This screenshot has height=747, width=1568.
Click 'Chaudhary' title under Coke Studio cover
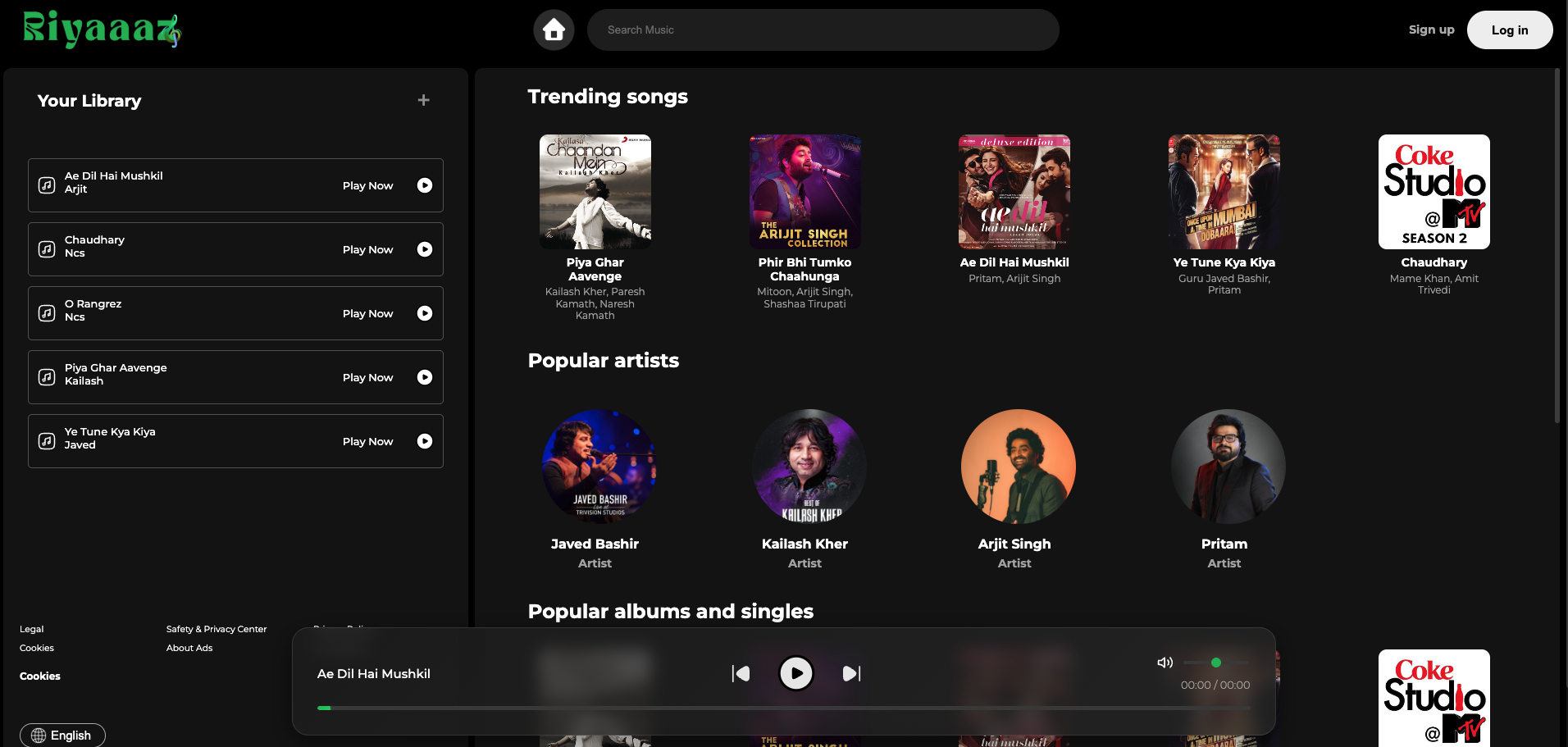click(1434, 262)
